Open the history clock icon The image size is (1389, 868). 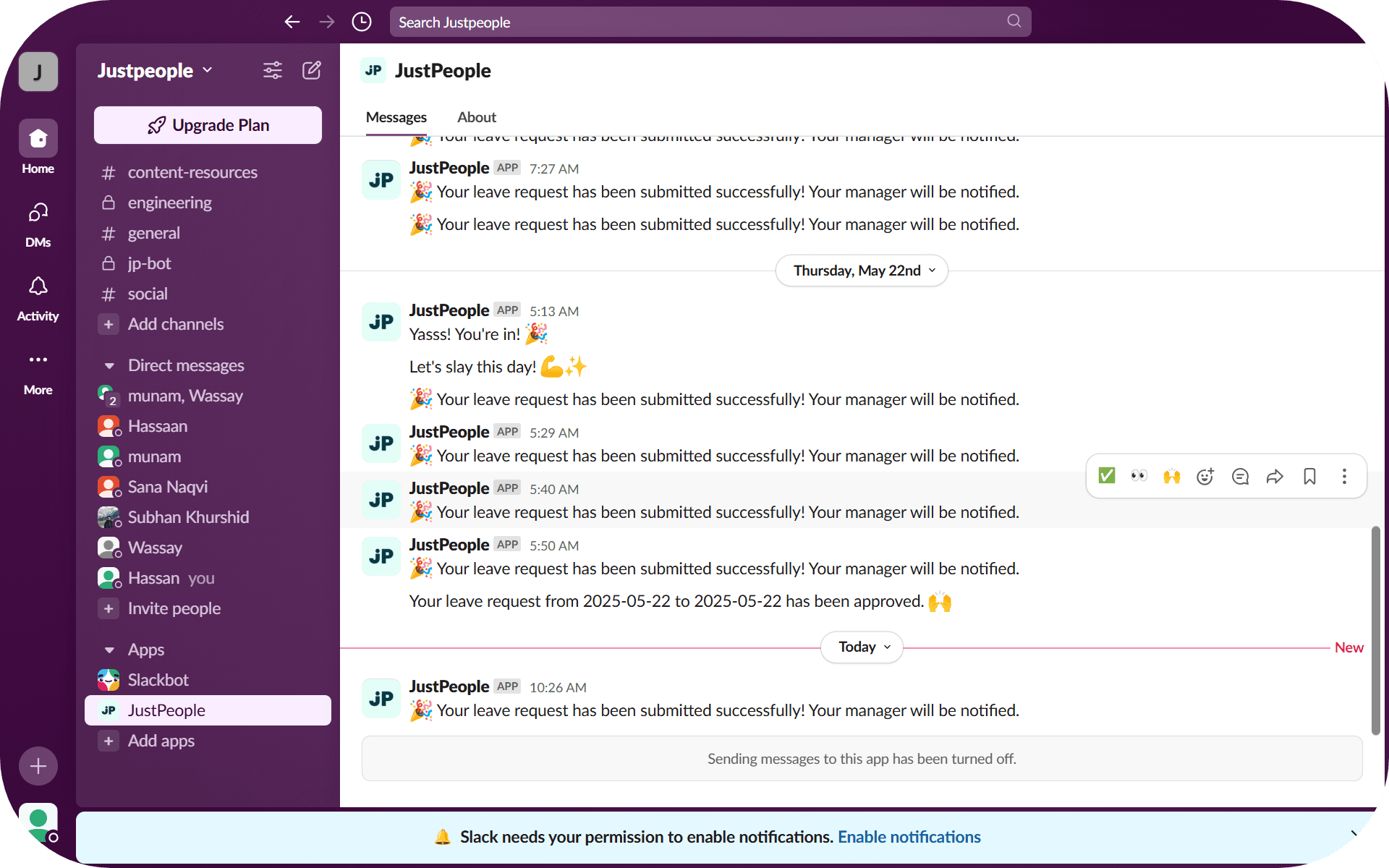coord(362,22)
